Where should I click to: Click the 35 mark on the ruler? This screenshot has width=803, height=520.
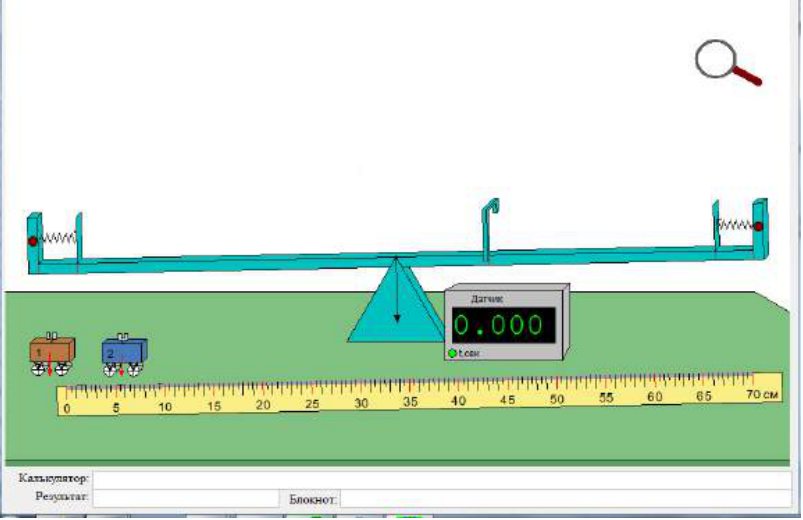[x=410, y=402]
